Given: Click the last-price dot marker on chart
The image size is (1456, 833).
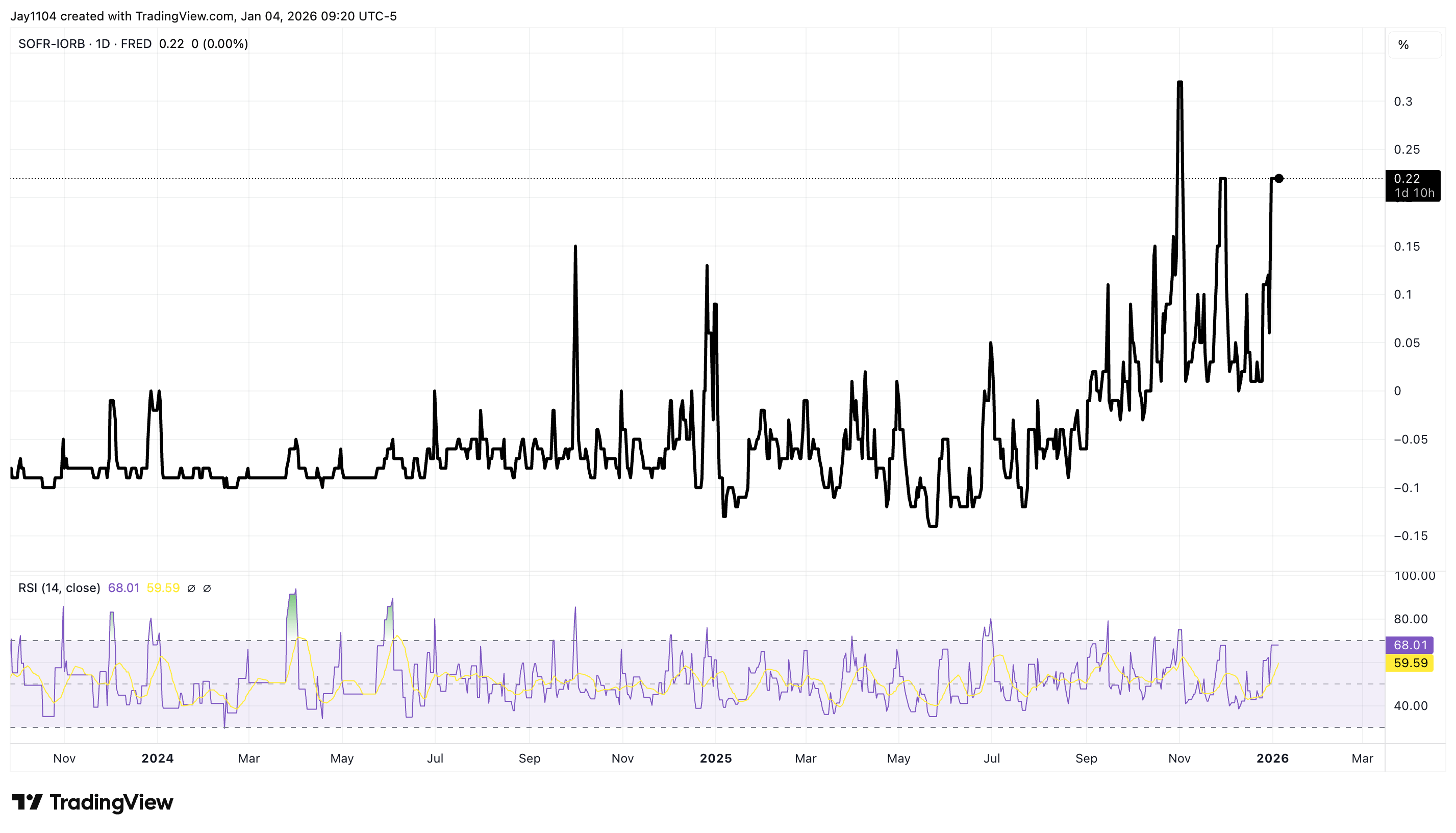Looking at the screenshot, I should click(1279, 179).
